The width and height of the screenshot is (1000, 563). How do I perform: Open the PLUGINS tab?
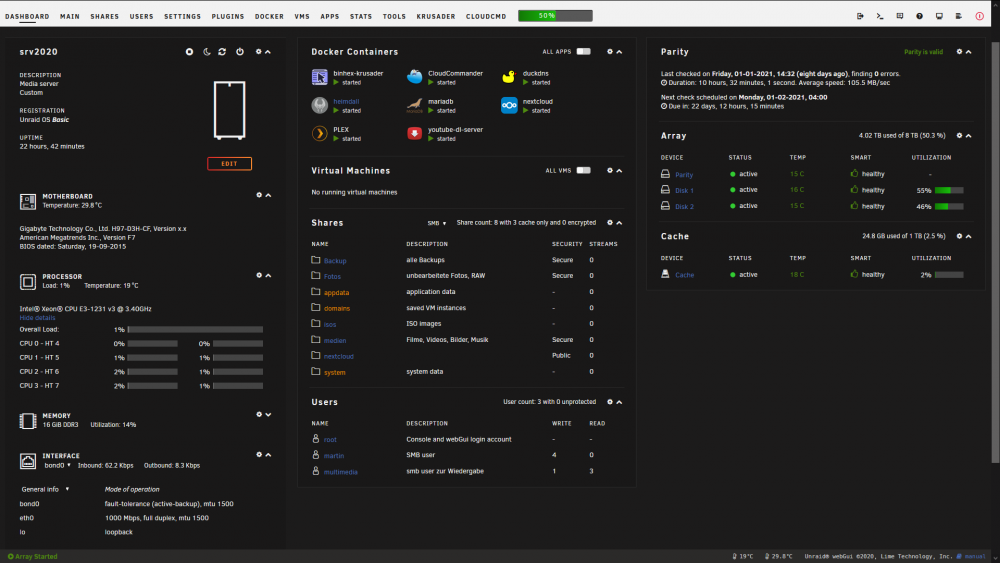point(228,17)
